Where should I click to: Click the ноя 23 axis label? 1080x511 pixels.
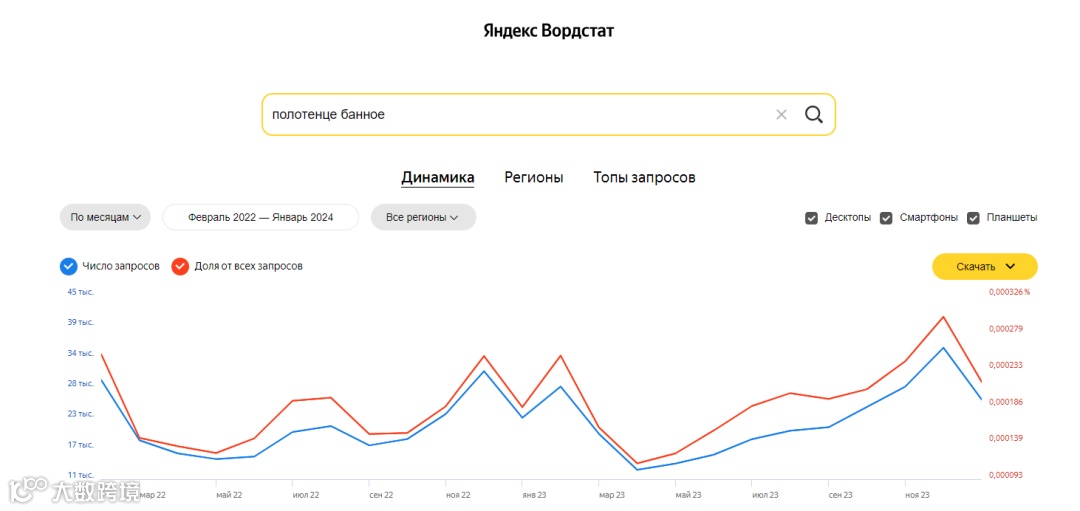(x=917, y=495)
